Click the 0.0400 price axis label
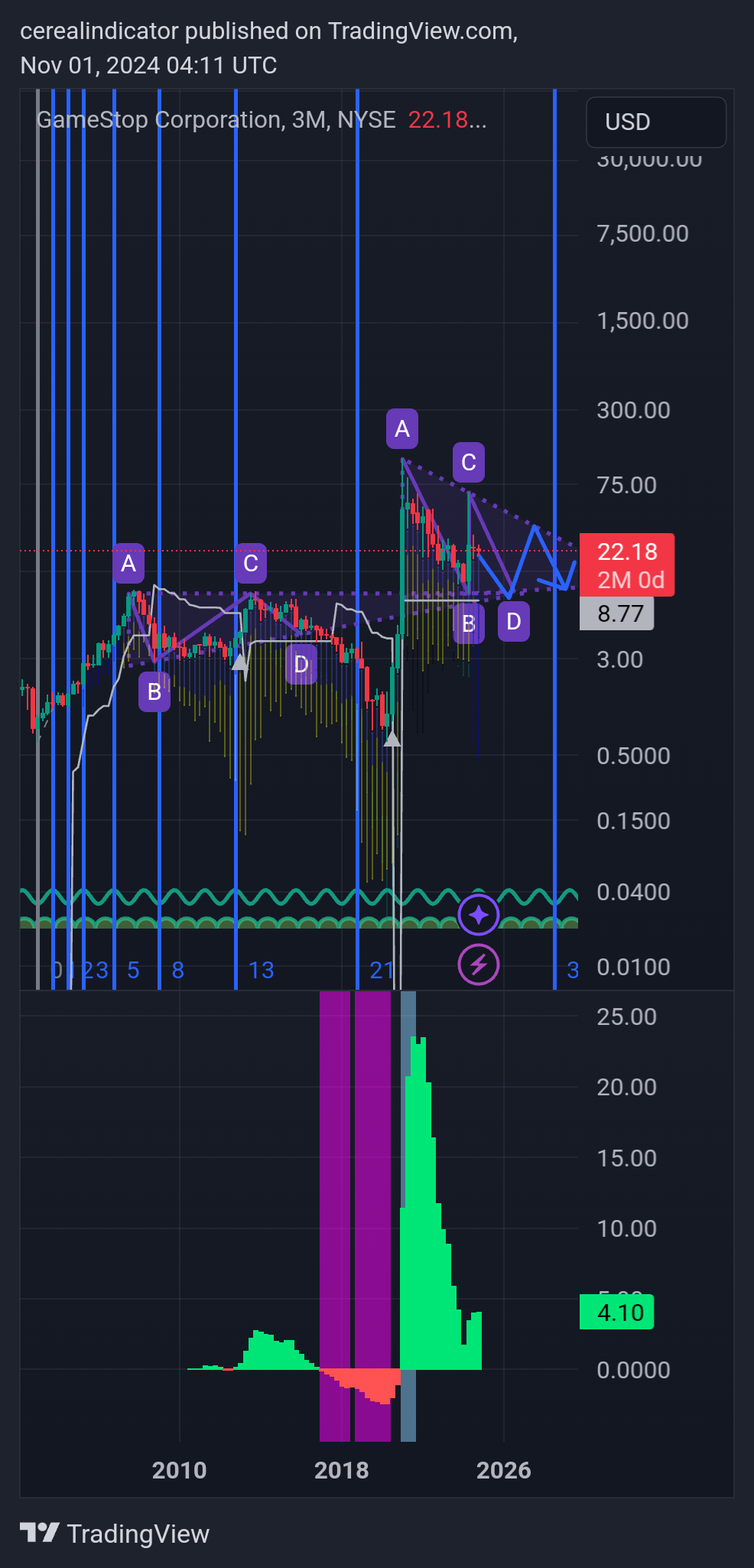Screen dimensions: 754x1568 (x=634, y=892)
